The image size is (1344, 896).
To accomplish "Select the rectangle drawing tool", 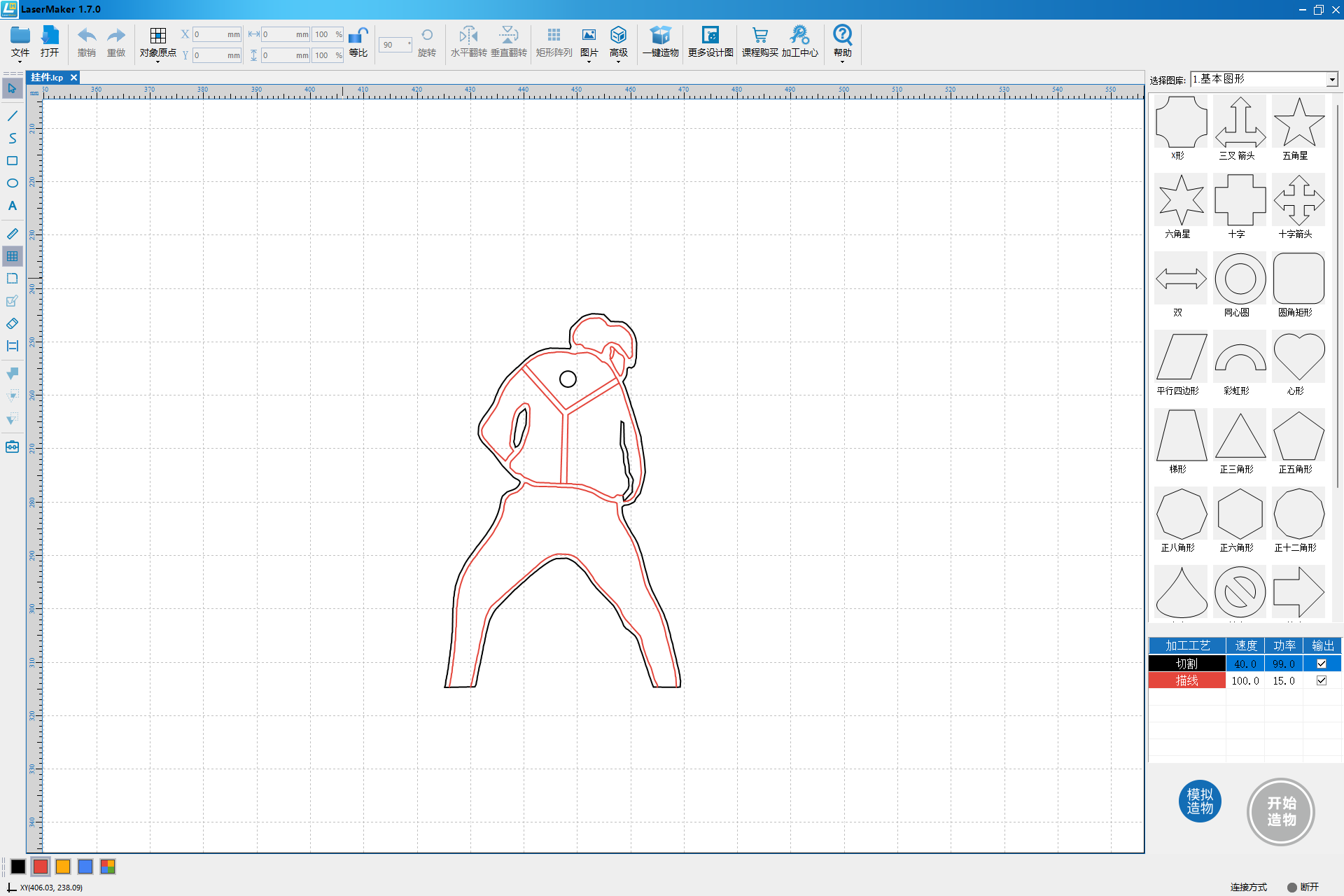I will (13, 160).
